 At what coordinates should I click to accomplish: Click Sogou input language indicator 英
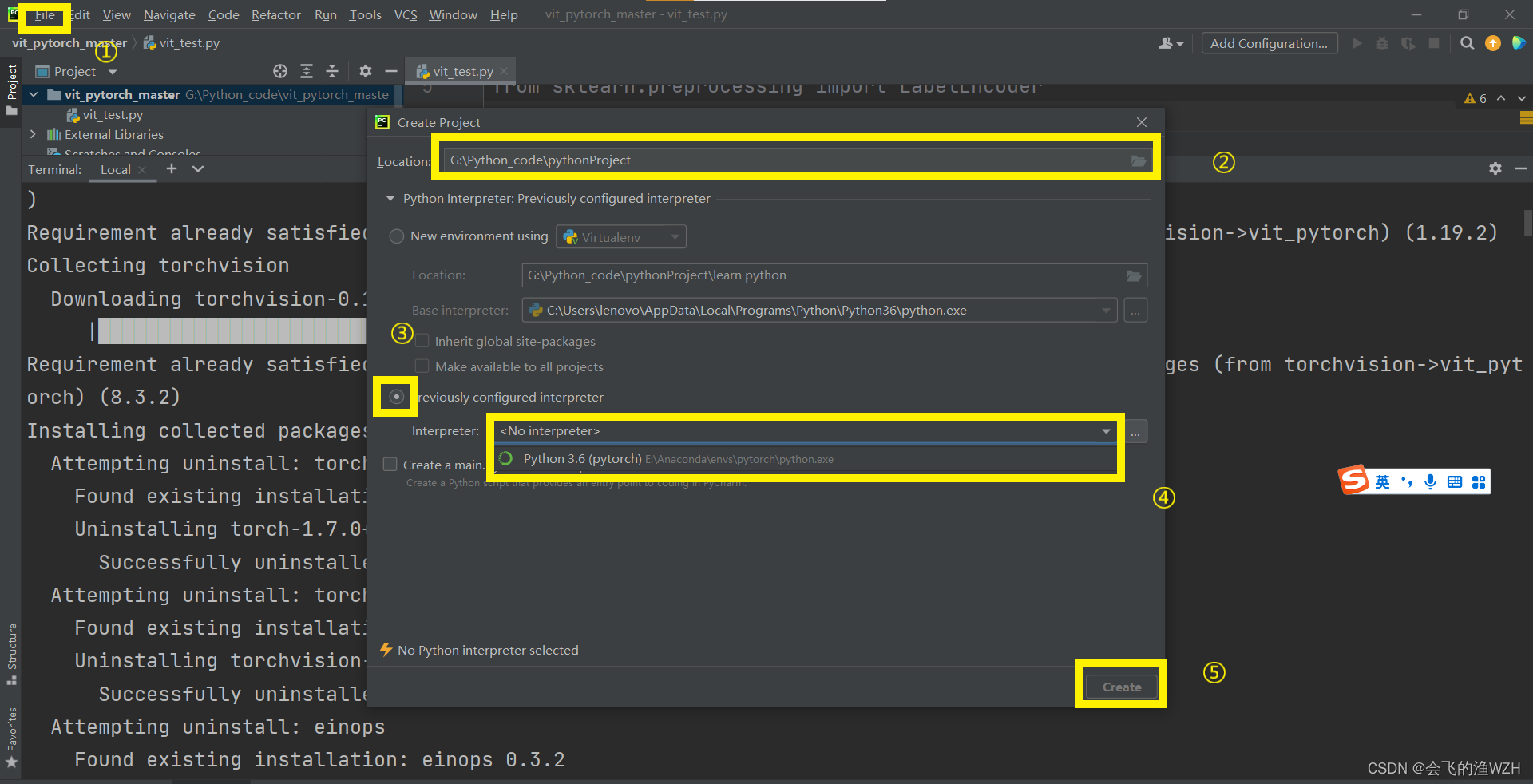[1382, 481]
